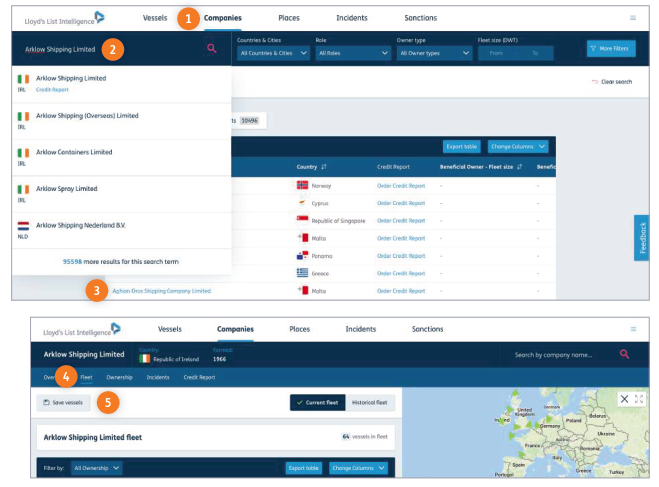
Task: Open Credit Report link under Arklow Shipping Limited
Action: 52,90
